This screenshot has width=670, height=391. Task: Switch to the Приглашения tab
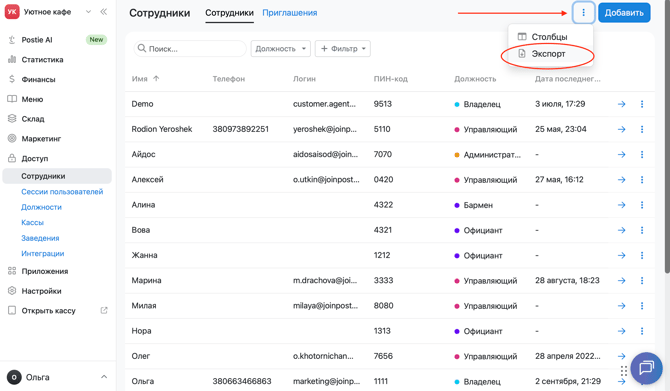pos(290,13)
